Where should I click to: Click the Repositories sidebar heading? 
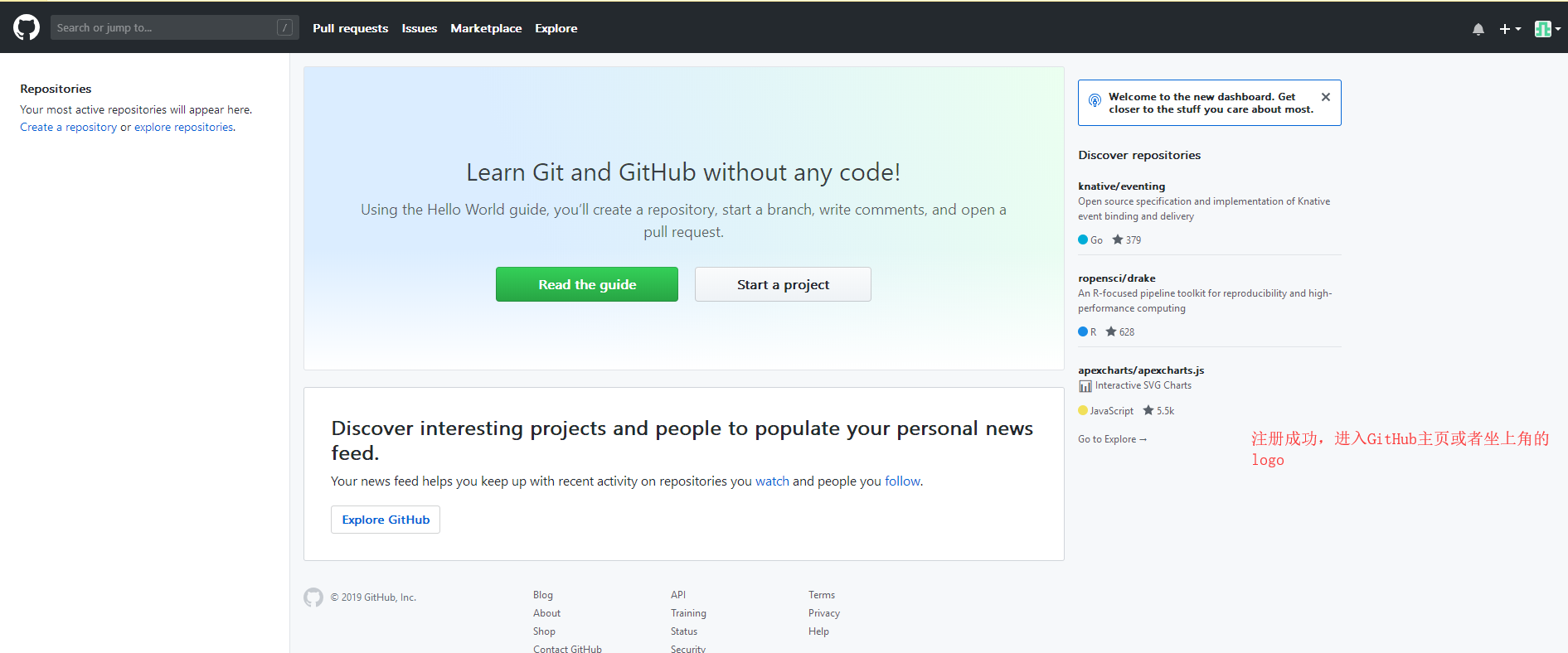(56, 89)
